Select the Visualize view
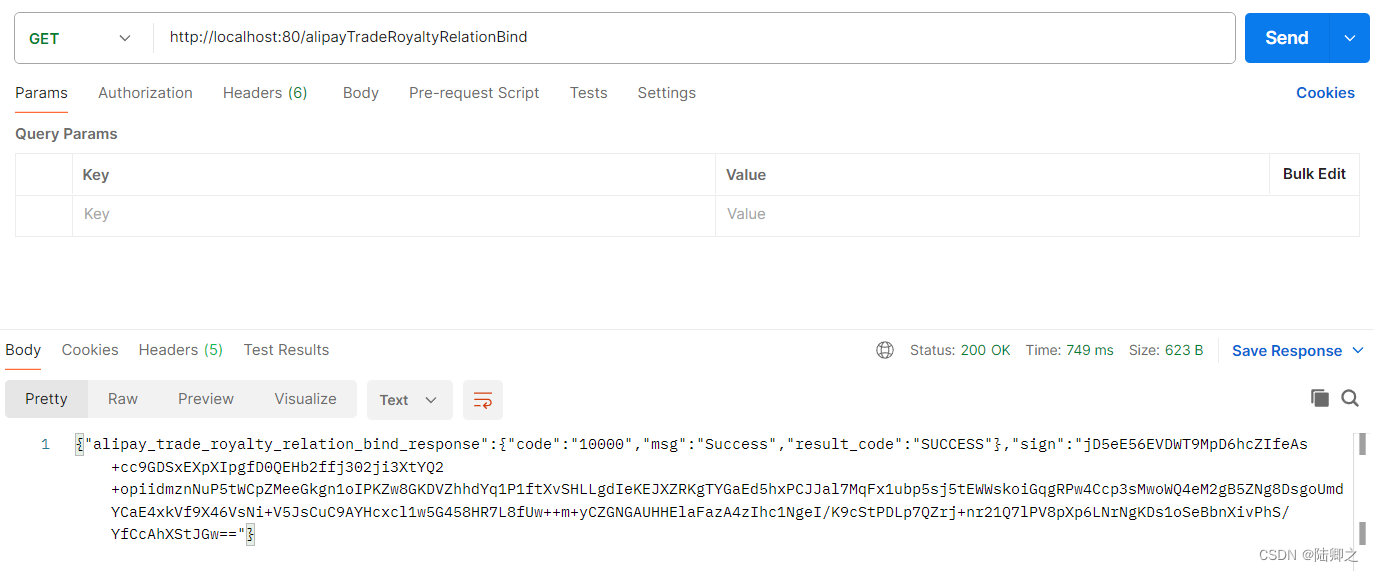1374x571 pixels. point(305,399)
